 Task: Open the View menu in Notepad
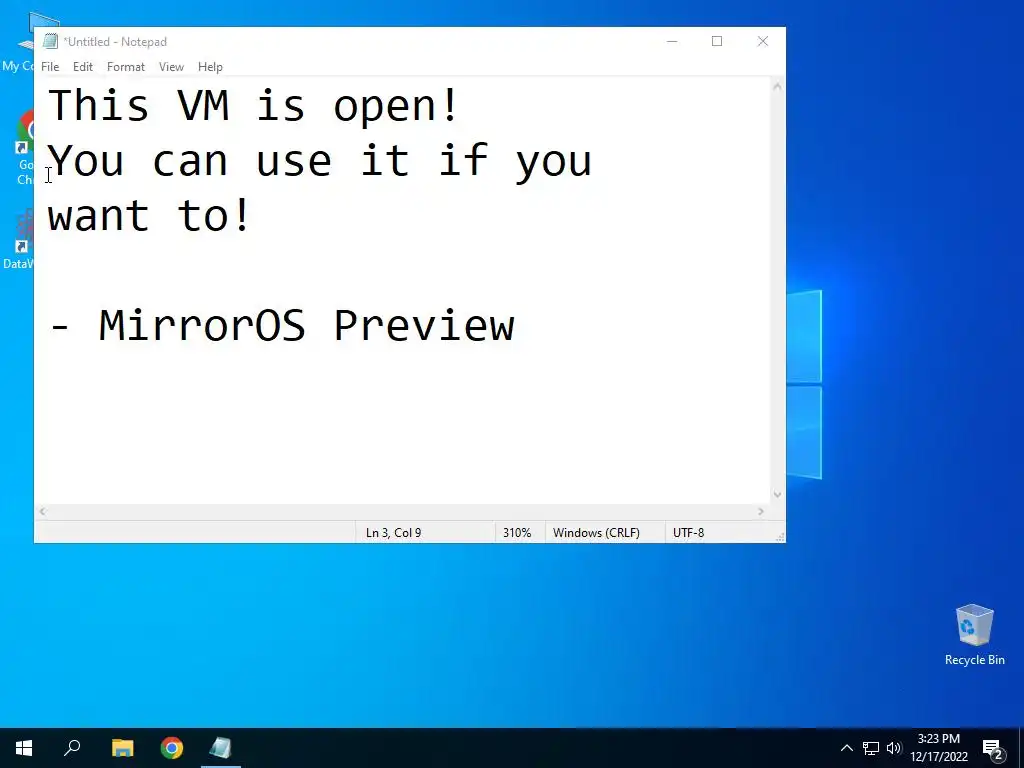tap(171, 67)
